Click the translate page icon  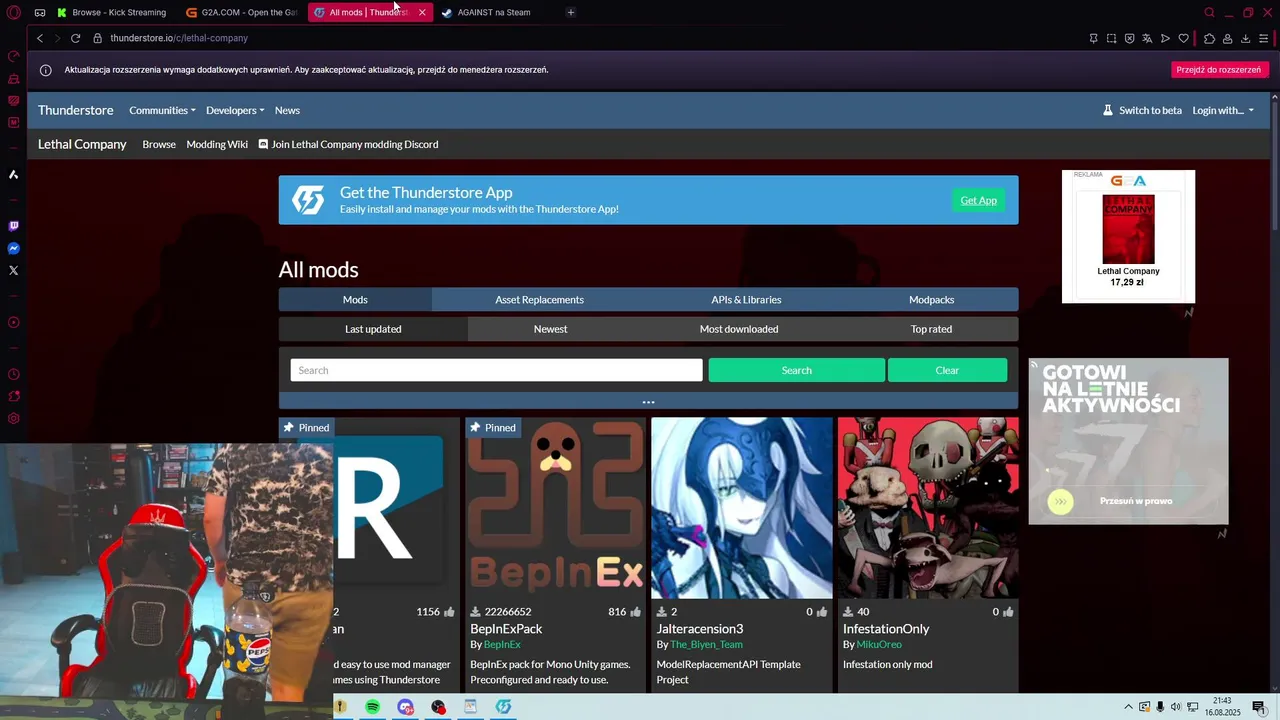(x=1147, y=38)
